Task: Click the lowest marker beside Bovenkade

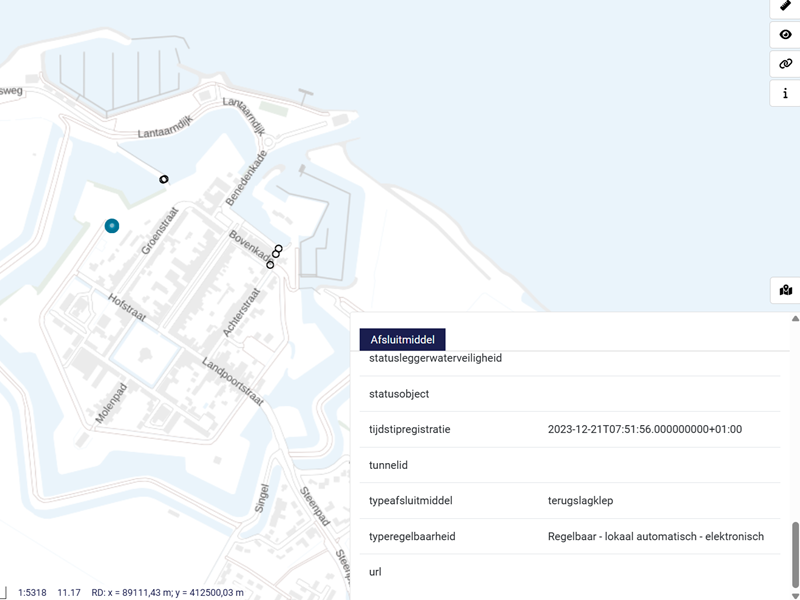Action: [x=270, y=265]
